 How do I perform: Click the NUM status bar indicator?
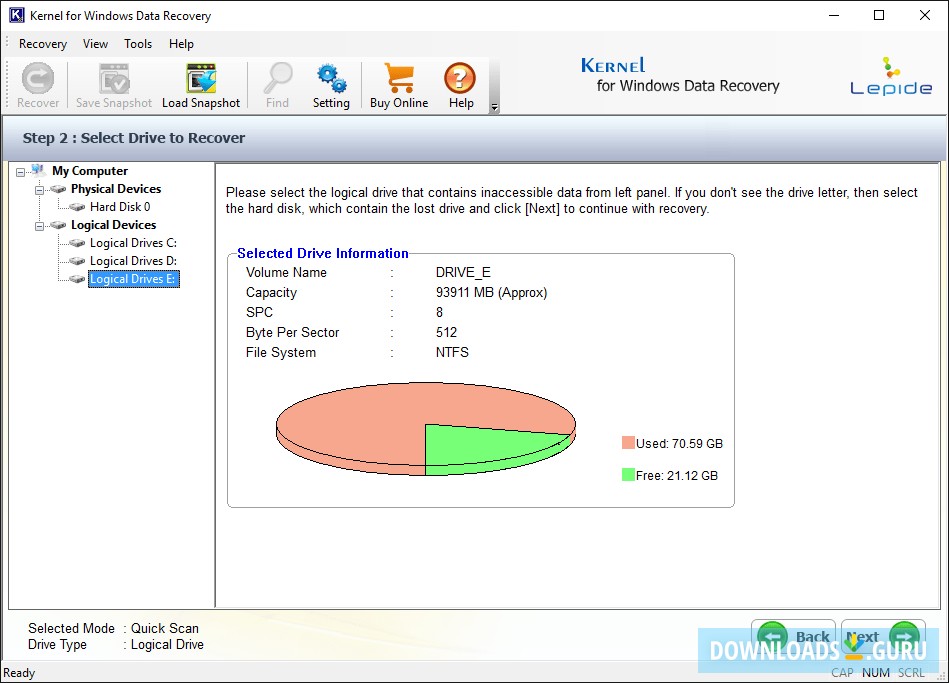(x=876, y=673)
